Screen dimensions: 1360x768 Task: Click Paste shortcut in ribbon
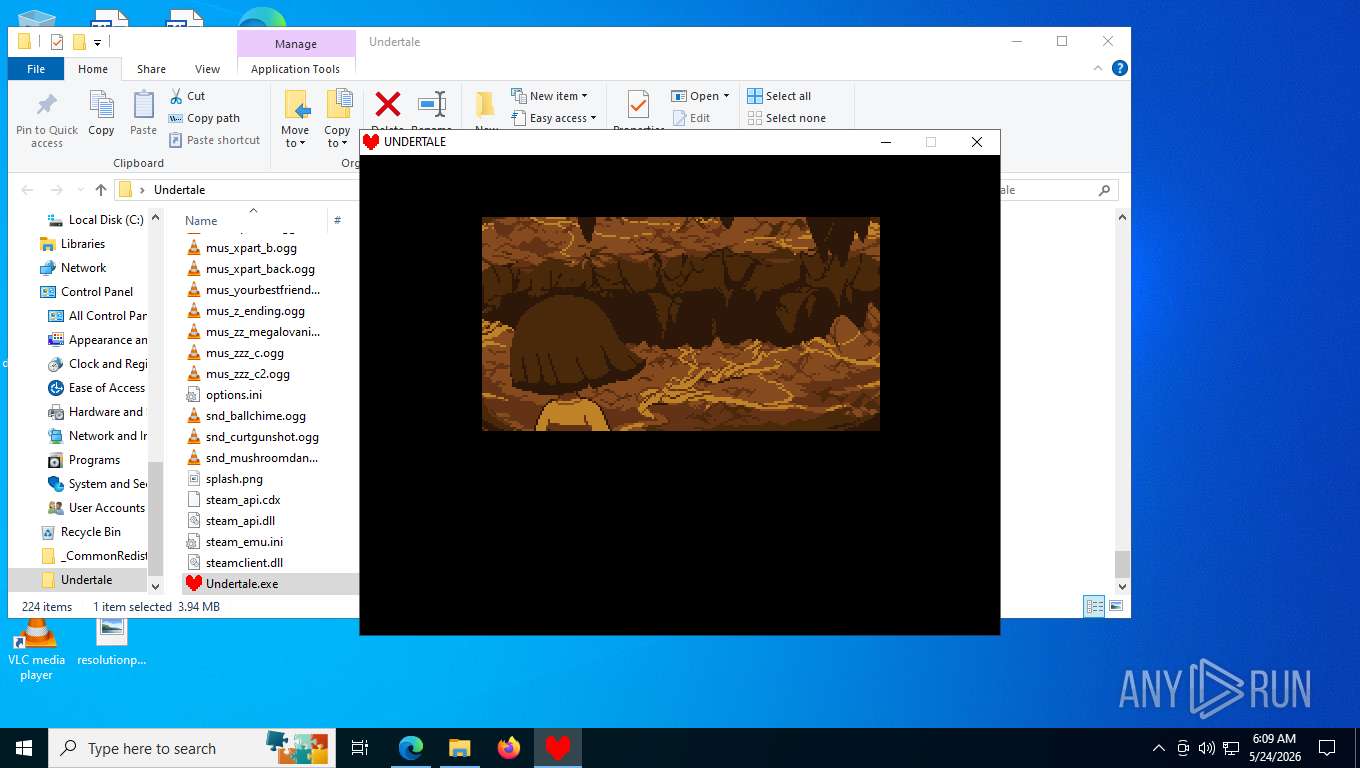(x=214, y=140)
